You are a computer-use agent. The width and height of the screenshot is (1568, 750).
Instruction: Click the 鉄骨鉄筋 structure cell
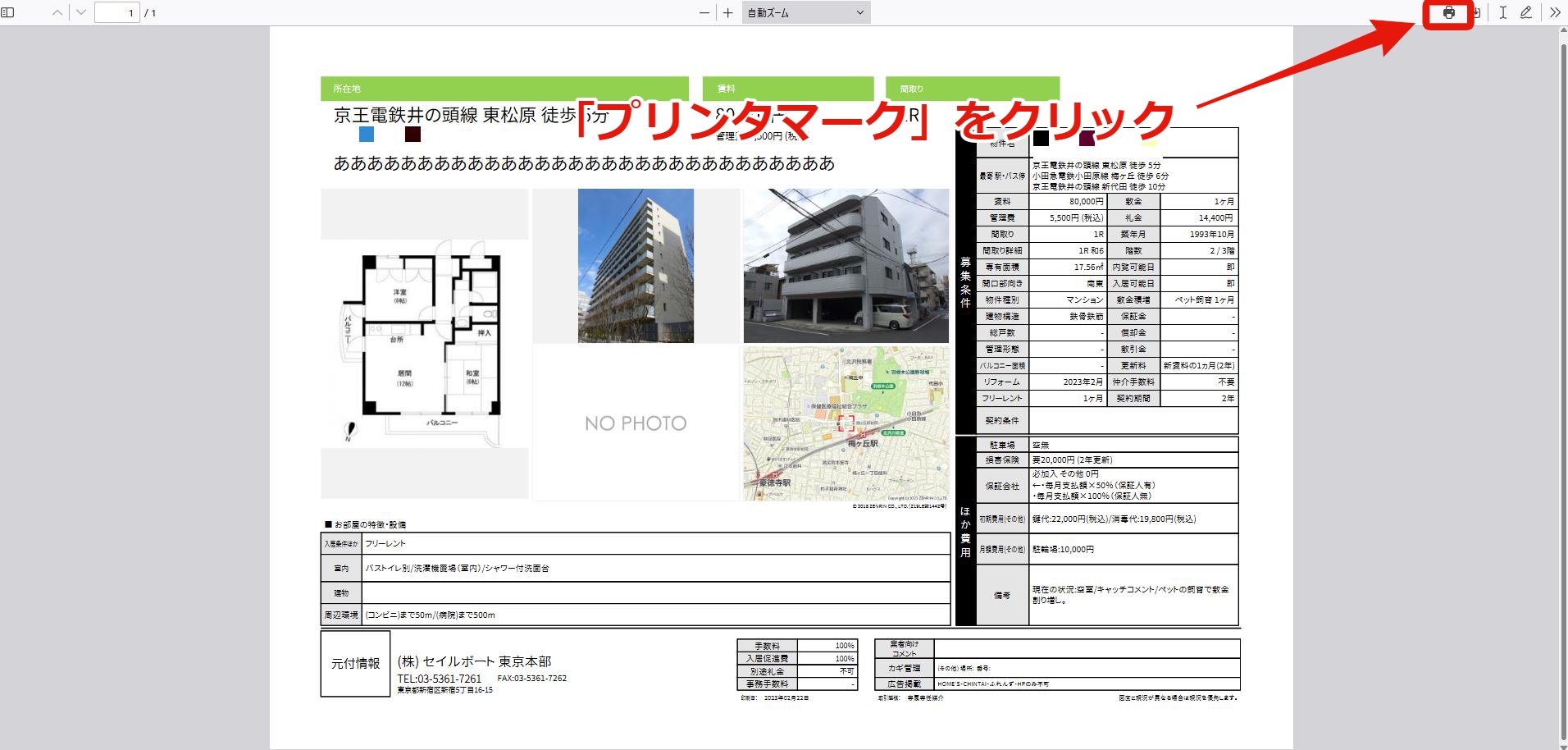click(x=1068, y=316)
